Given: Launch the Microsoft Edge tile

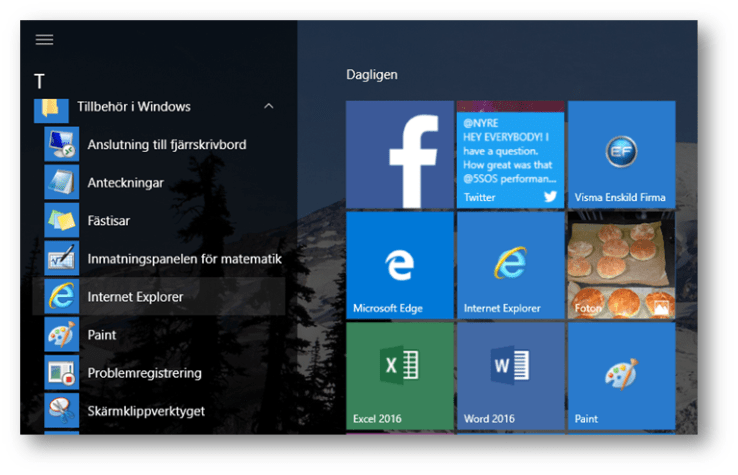Looking at the screenshot, I should pos(400,265).
